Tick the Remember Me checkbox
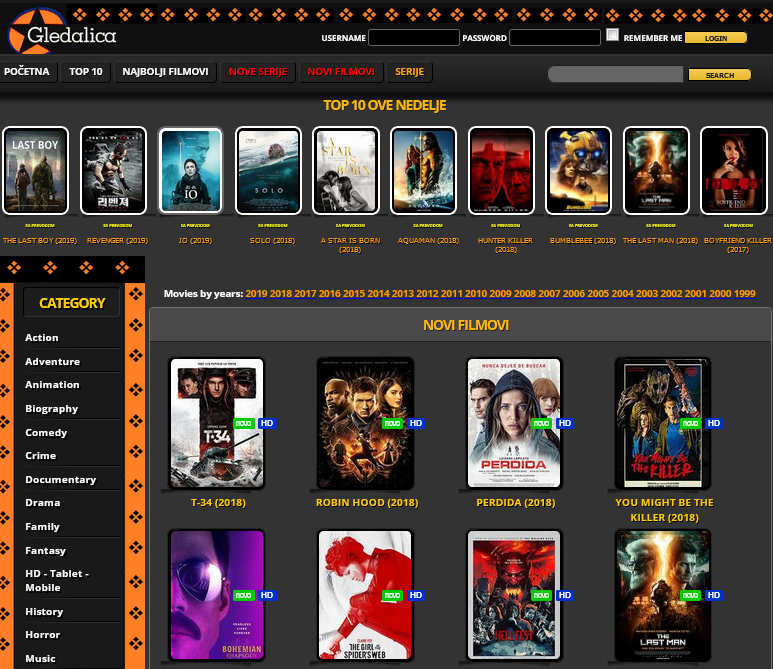Image resolution: width=773 pixels, height=669 pixels. (612, 35)
